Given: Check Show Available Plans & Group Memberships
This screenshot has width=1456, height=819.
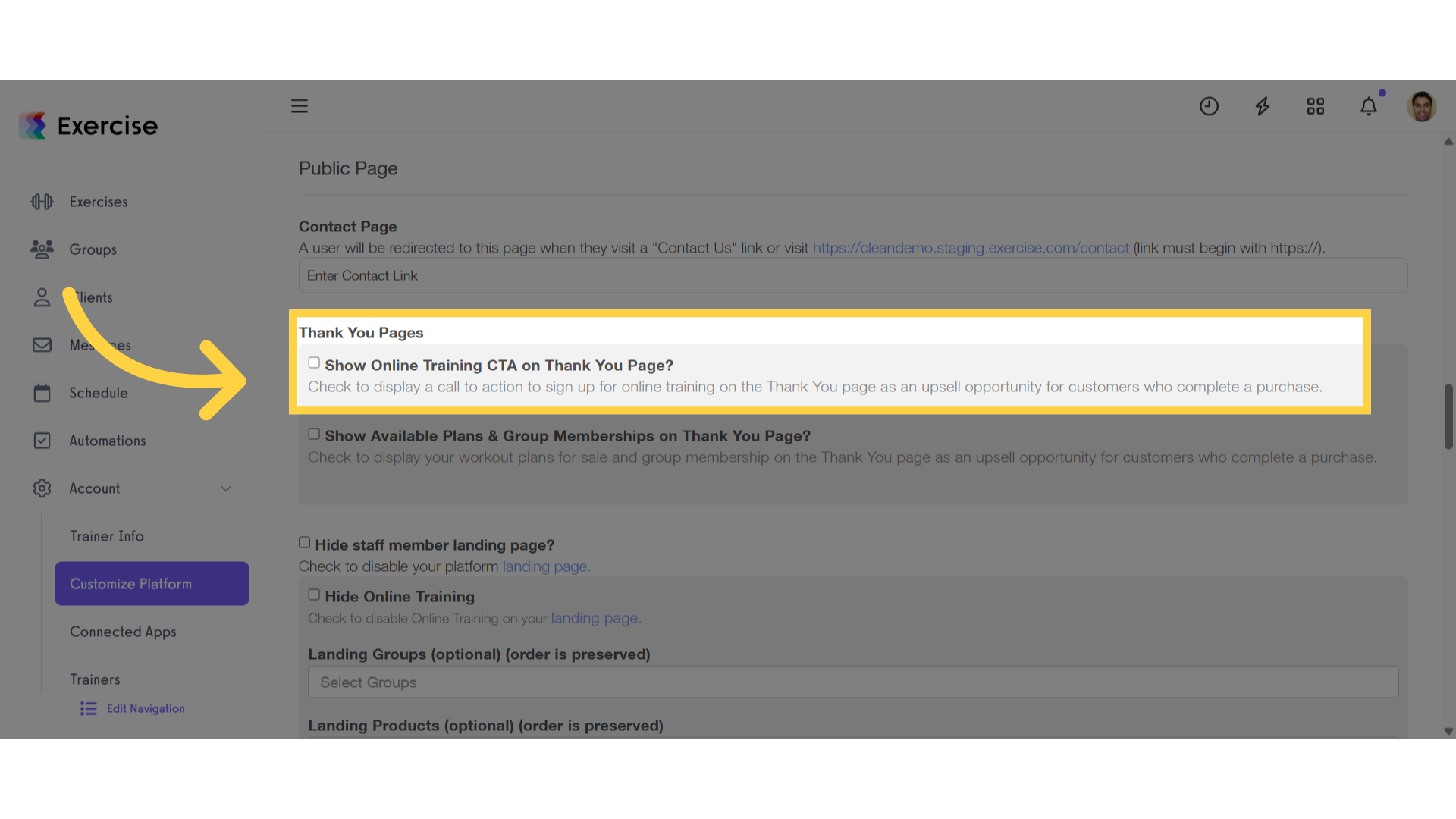Looking at the screenshot, I should 314,434.
